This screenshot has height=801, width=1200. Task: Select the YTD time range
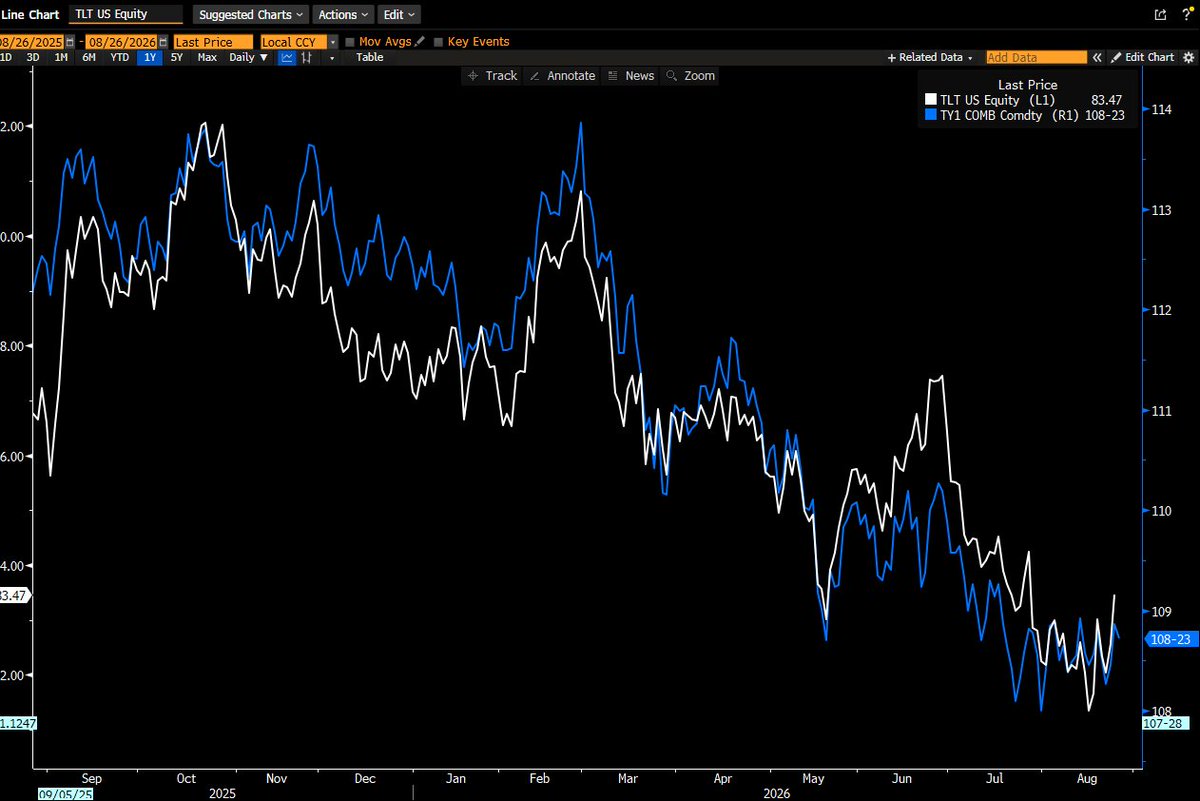pyautogui.click(x=119, y=57)
